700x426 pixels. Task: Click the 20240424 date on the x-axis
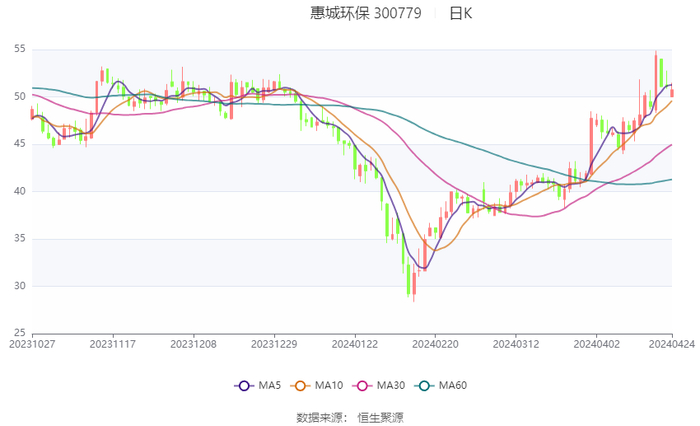668,343
